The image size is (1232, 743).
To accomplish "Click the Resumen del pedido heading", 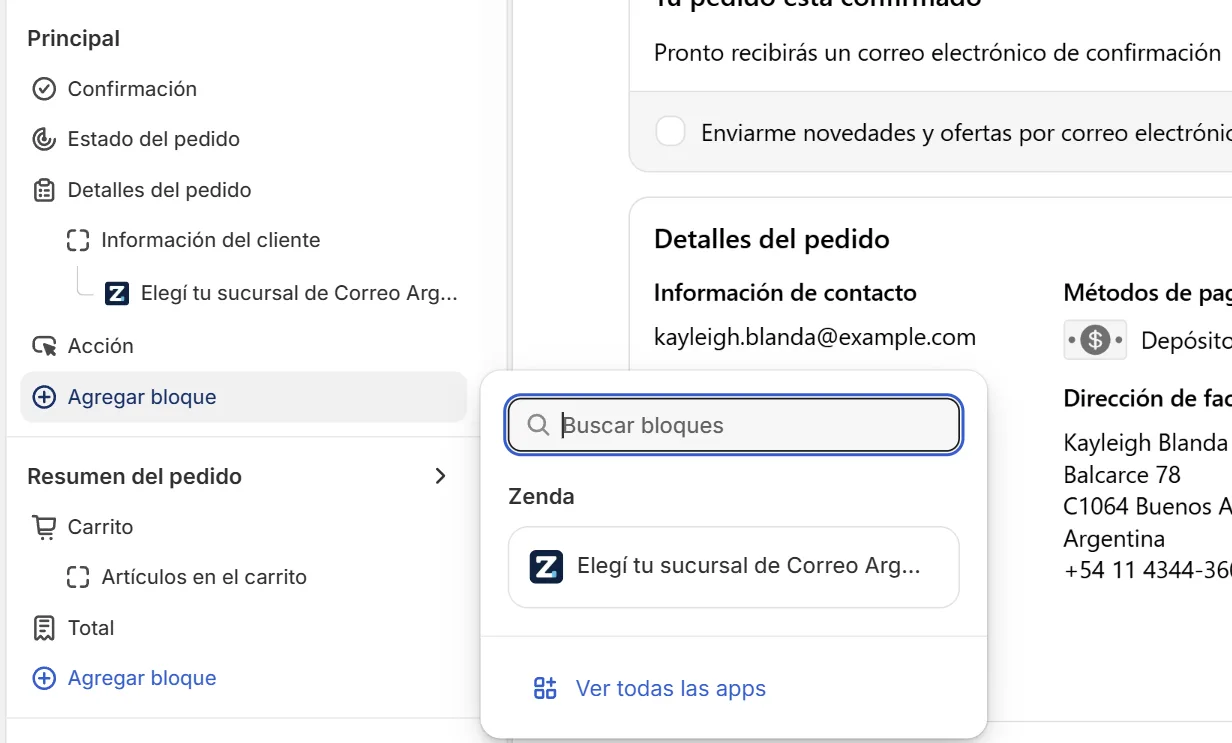I will pos(134,476).
